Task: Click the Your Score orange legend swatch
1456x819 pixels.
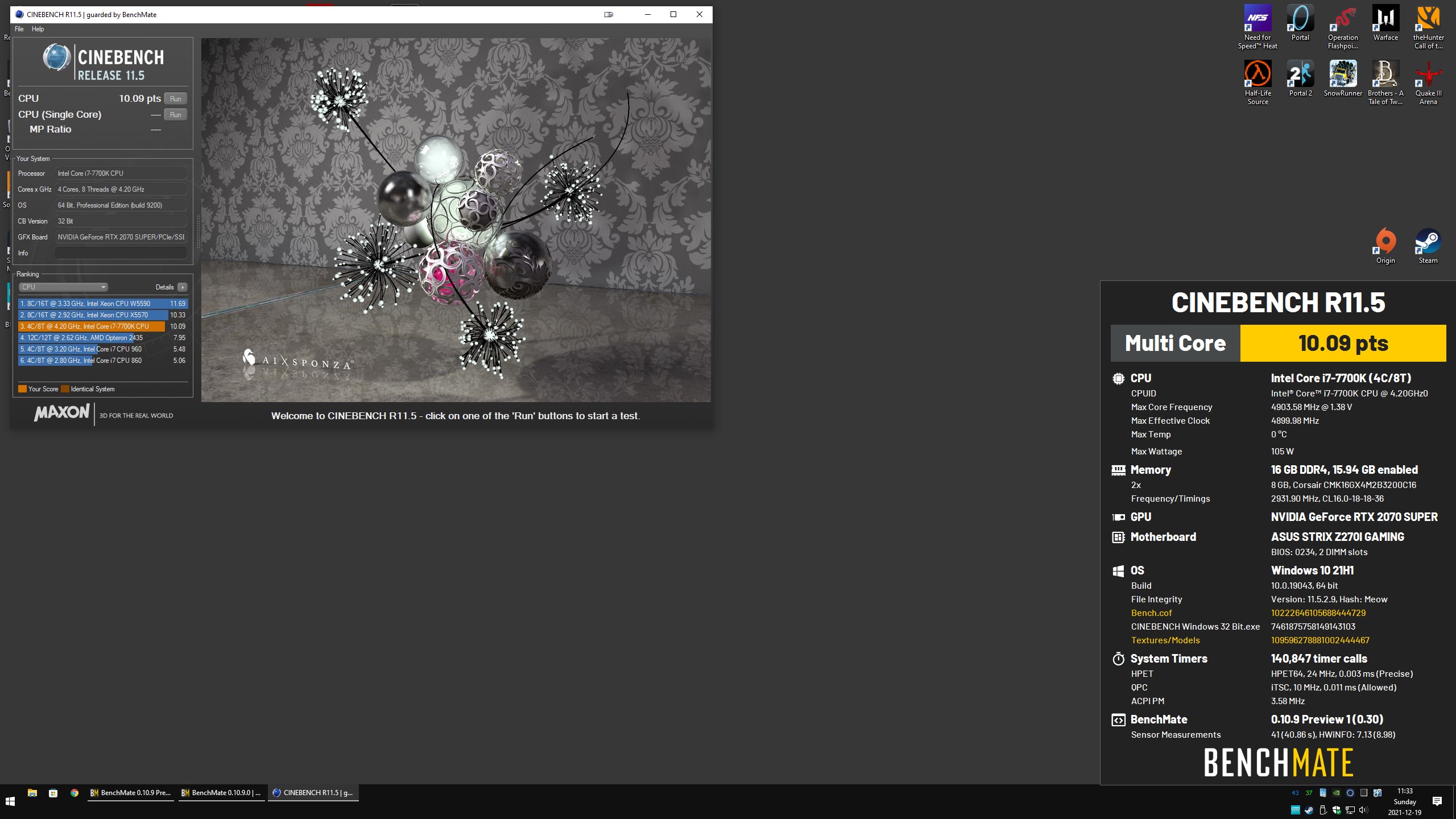Action: click(23, 389)
